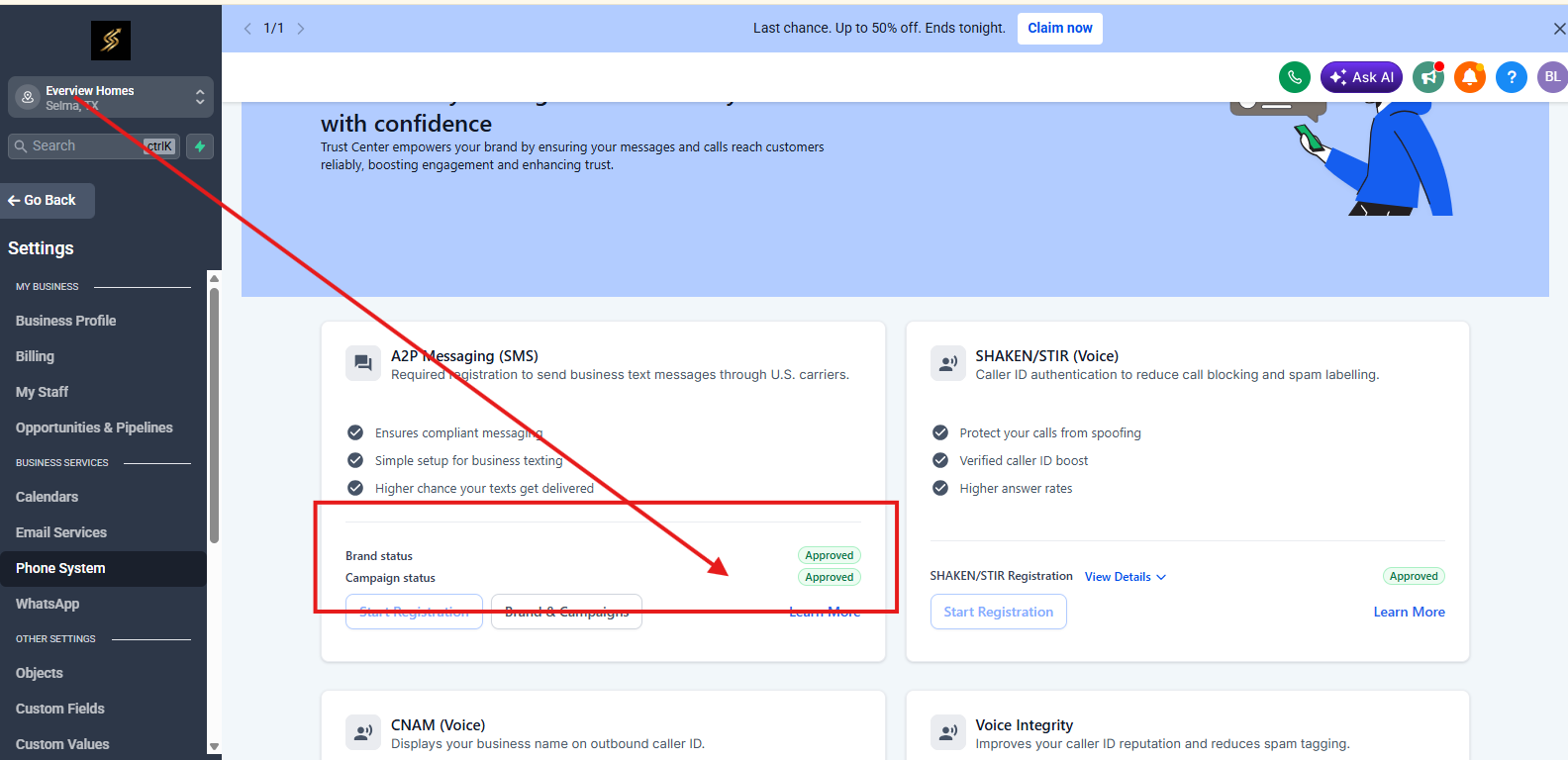Click the sidebar scrollbar thumb

[x=214, y=416]
